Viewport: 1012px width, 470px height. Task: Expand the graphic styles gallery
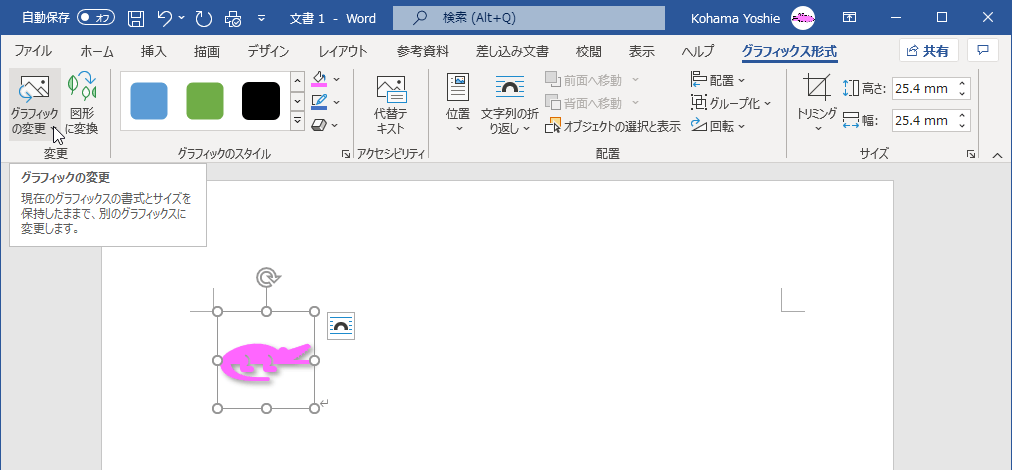298,120
